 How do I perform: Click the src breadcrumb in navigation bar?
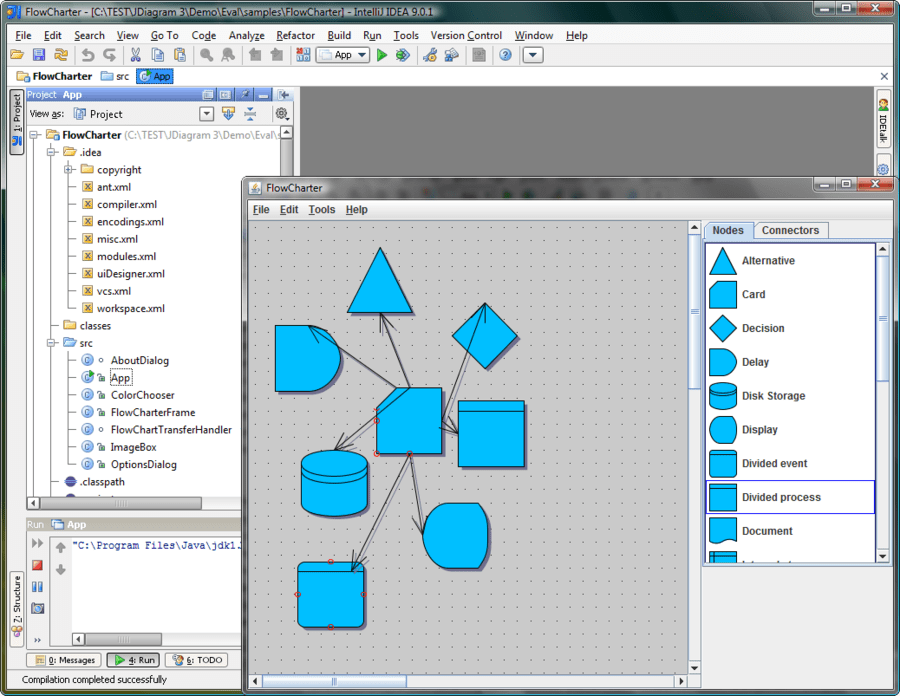[x=115, y=76]
